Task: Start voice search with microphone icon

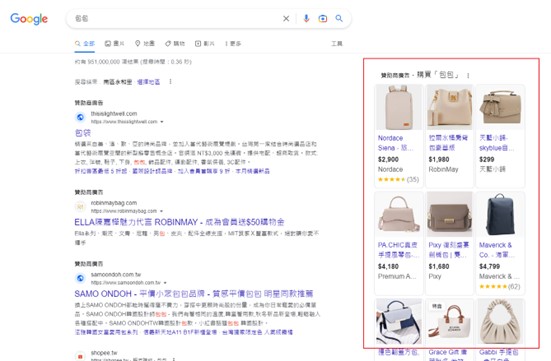Action: (306, 19)
